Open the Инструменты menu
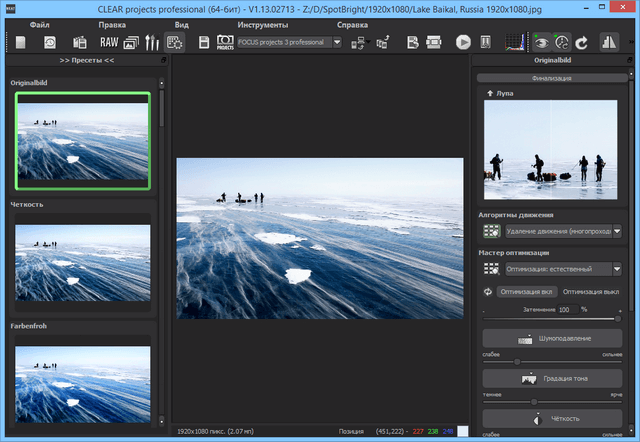The image size is (640, 442). coord(263,22)
